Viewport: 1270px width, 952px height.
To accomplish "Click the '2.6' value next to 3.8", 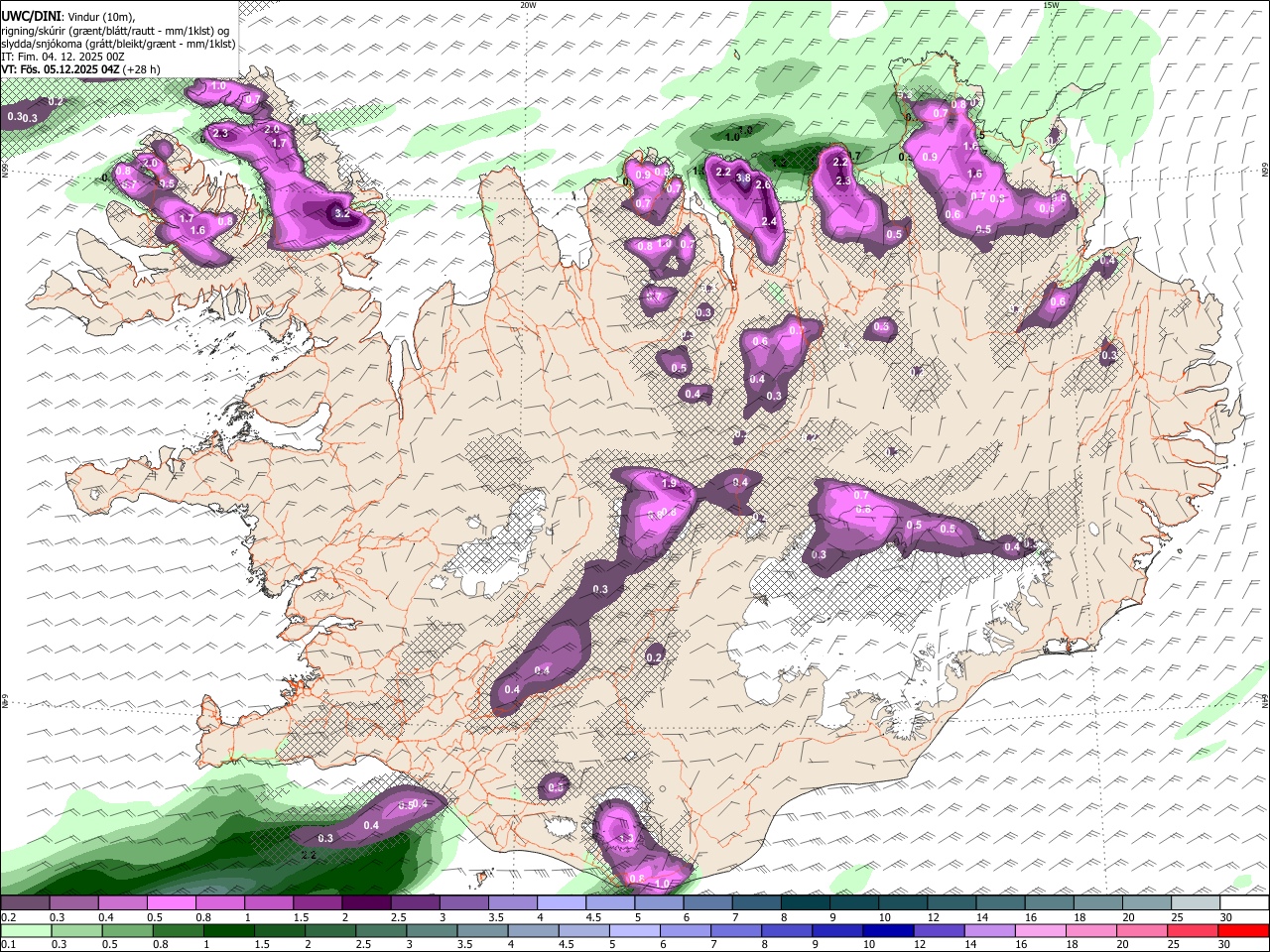I will (x=763, y=185).
